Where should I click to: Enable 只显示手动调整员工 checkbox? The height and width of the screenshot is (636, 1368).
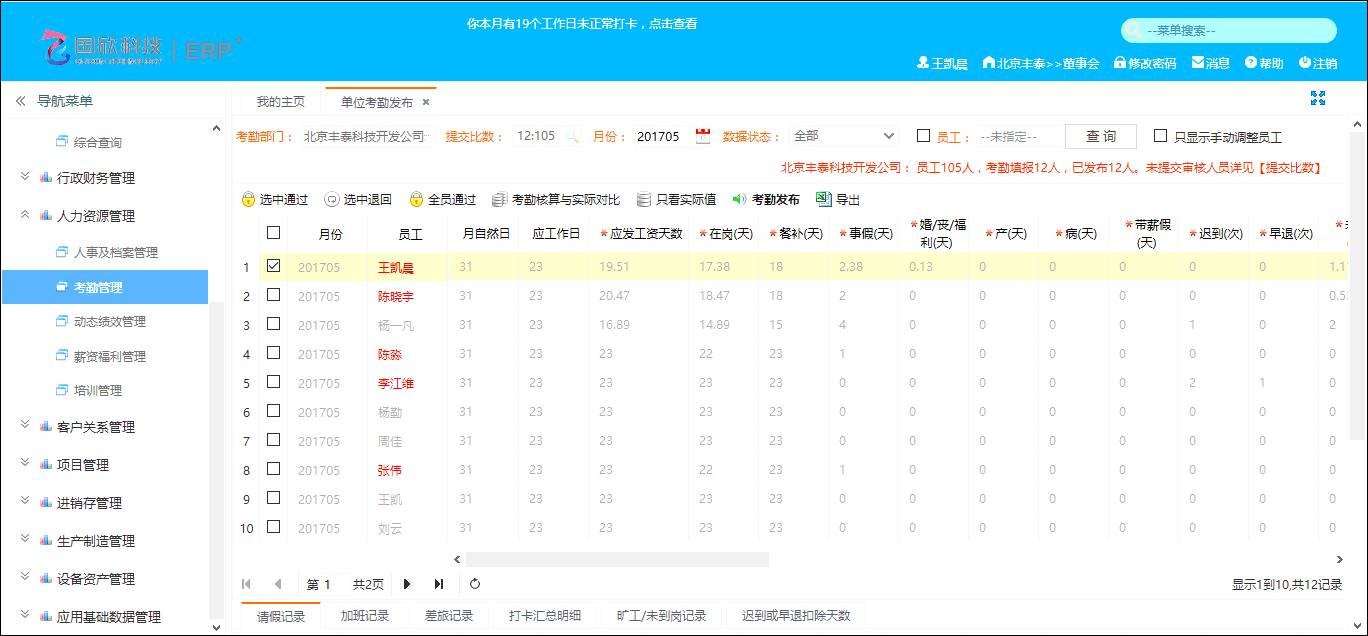[1160, 136]
